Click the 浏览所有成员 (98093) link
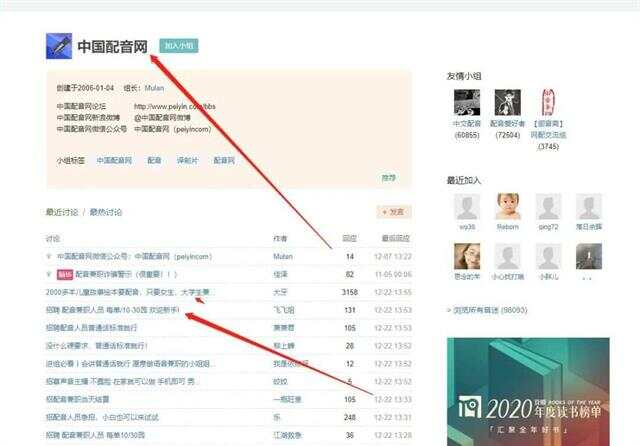The height and width of the screenshot is (446, 640). [487, 310]
